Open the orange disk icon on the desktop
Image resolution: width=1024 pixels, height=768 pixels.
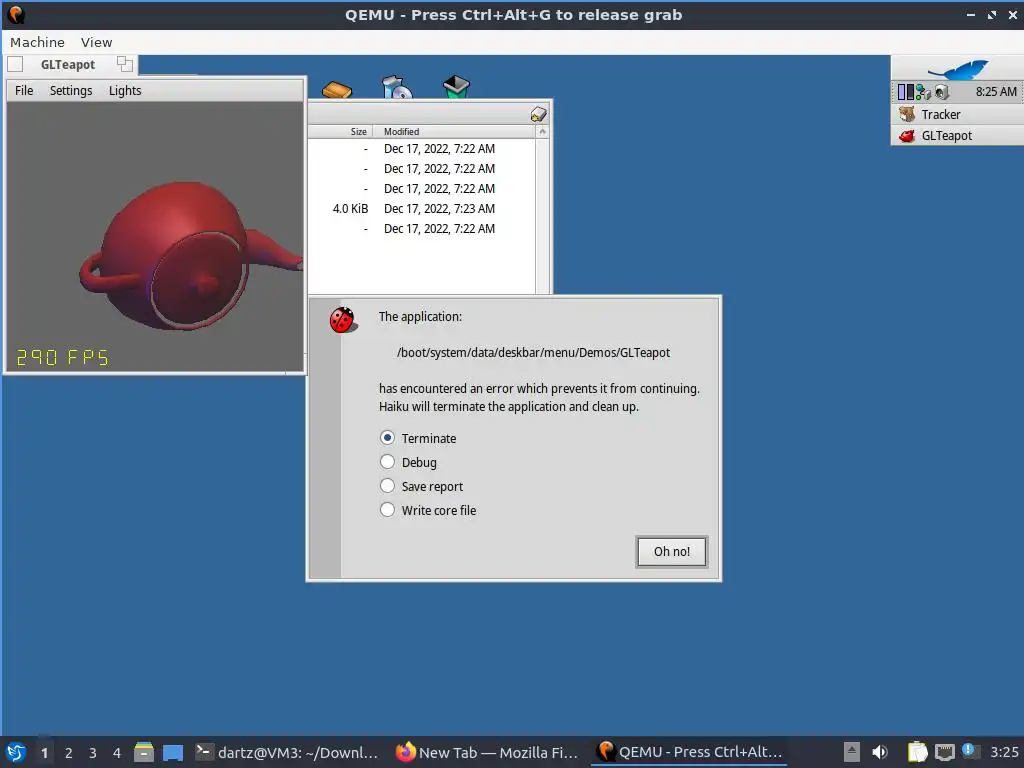(337, 89)
